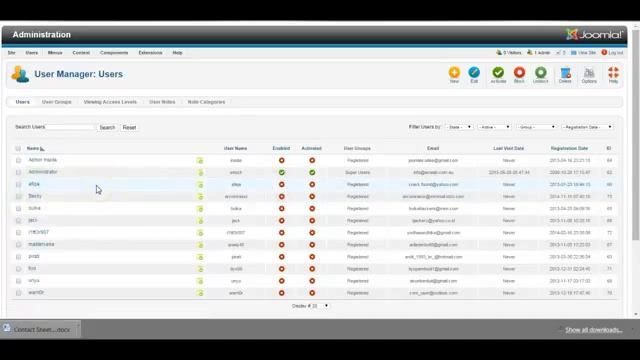Open the Active filter dropdown
The image size is (640, 360).
494,127
